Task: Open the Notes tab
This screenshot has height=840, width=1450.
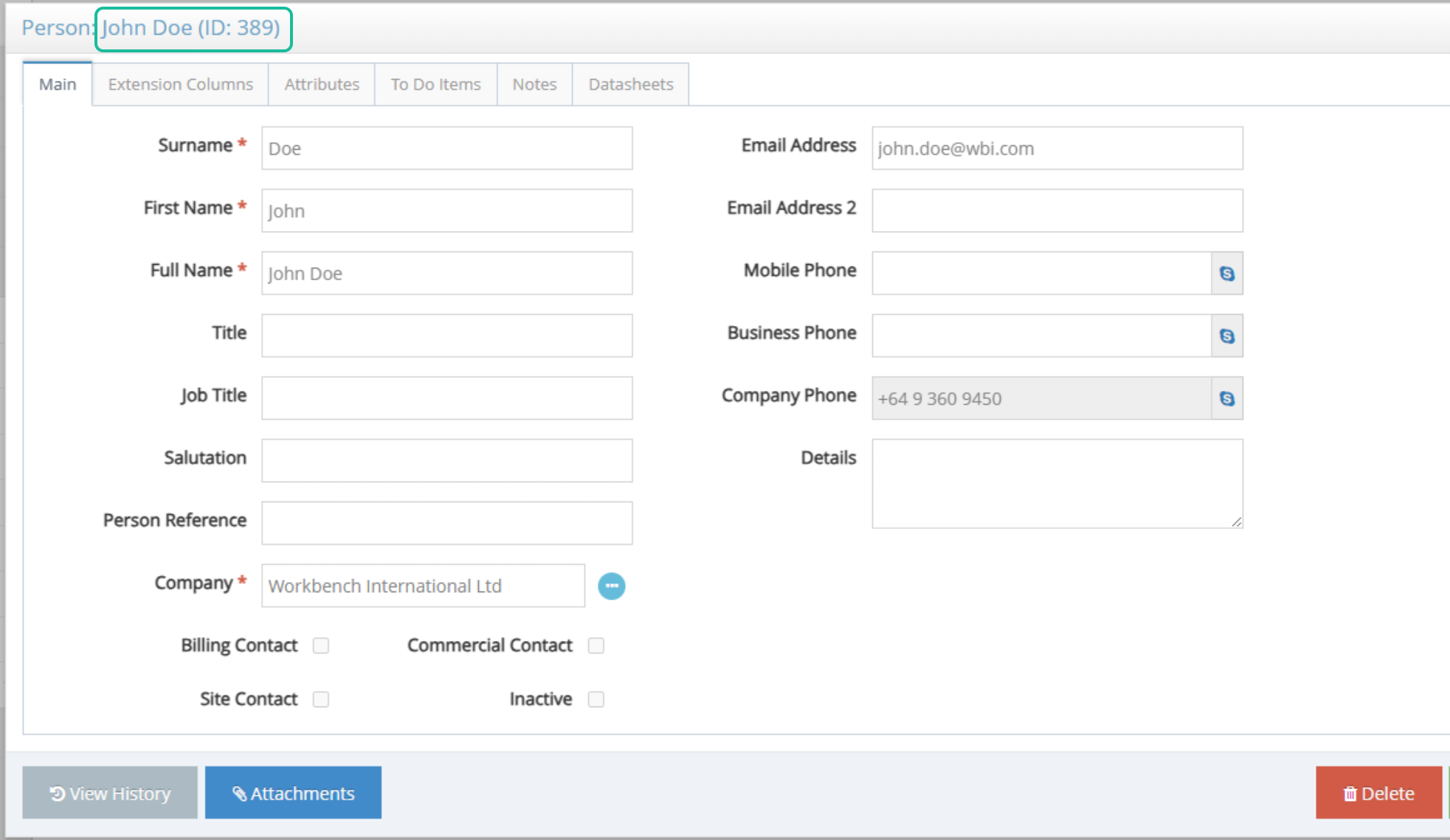Action: click(x=534, y=85)
